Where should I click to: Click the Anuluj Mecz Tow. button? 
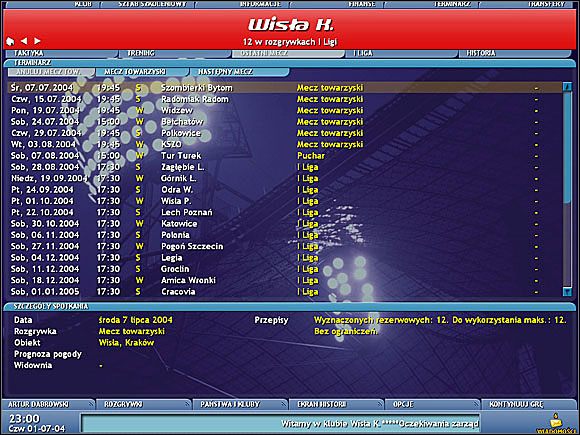[x=51, y=72]
